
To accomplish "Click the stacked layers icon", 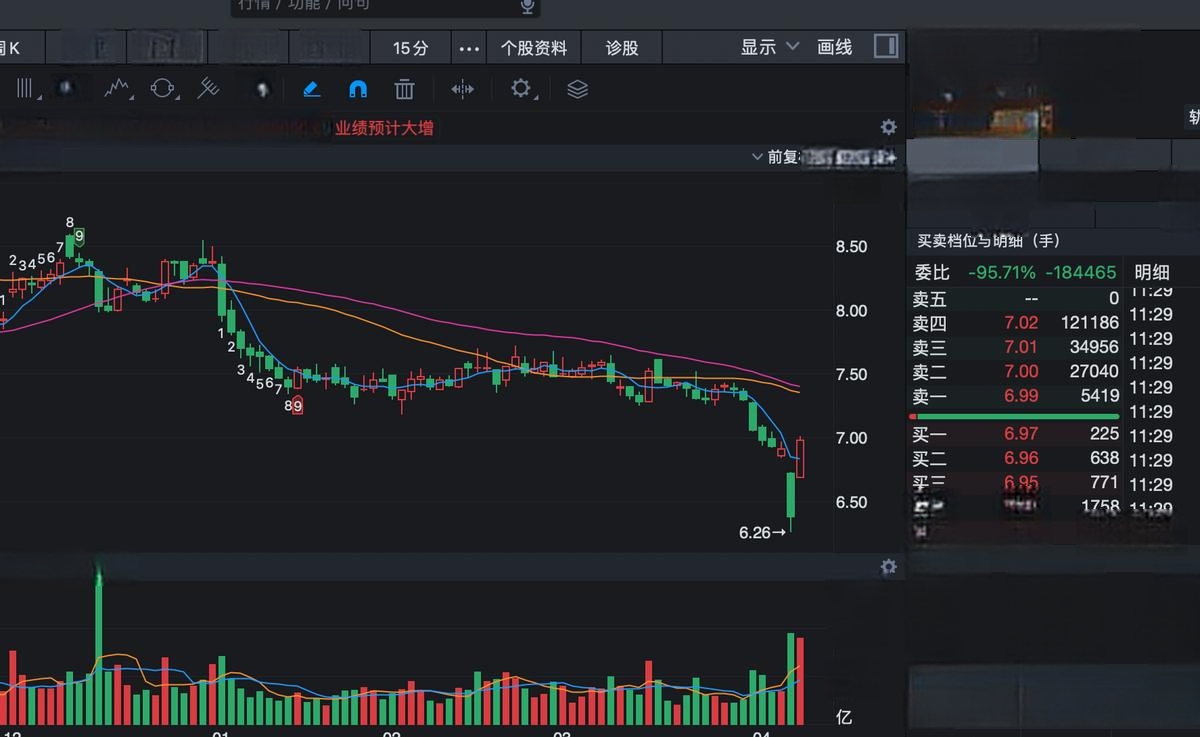I will pos(577,89).
